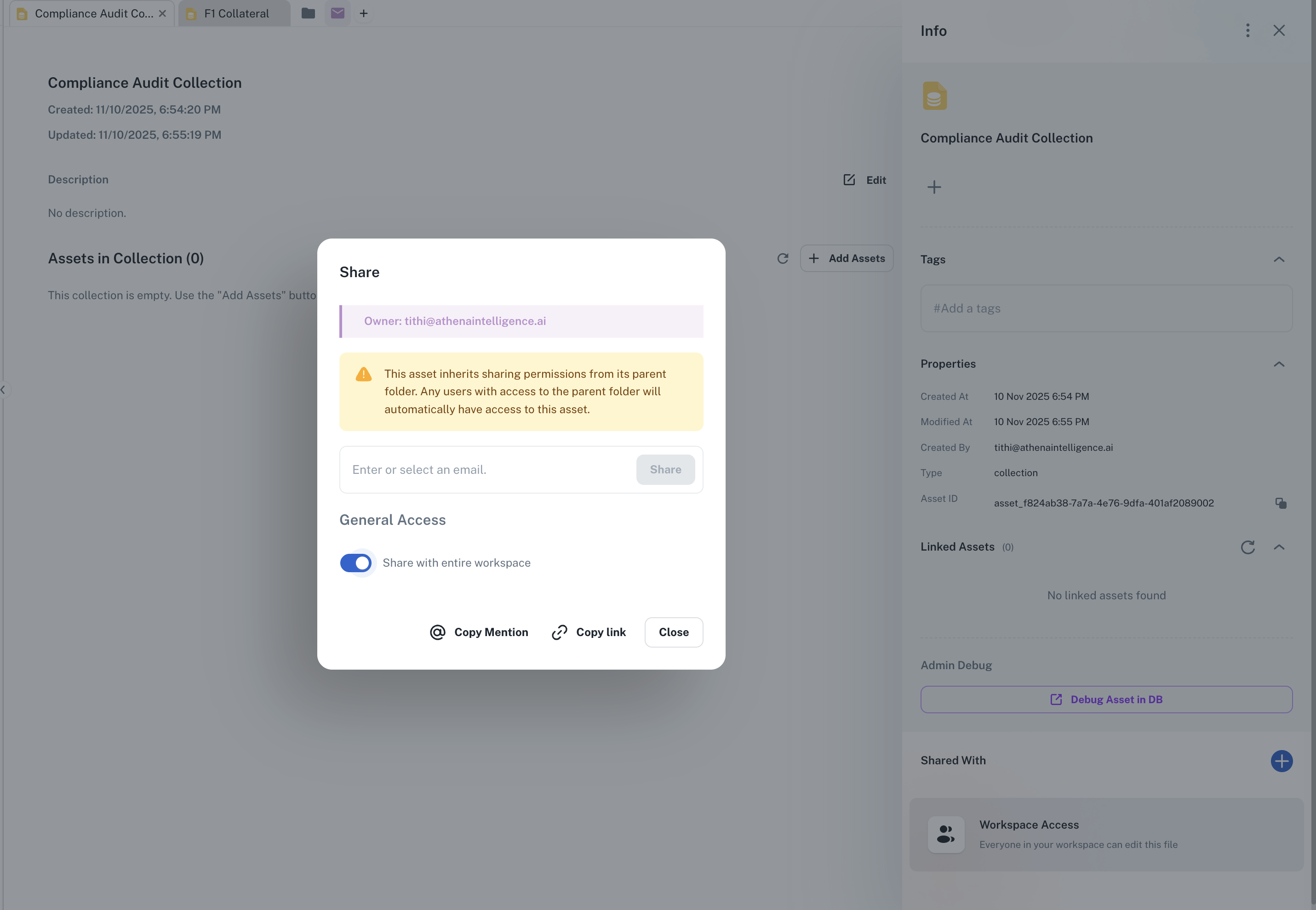Click the Copy link chain icon
The height and width of the screenshot is (910, 1316).
click(560, 632)
